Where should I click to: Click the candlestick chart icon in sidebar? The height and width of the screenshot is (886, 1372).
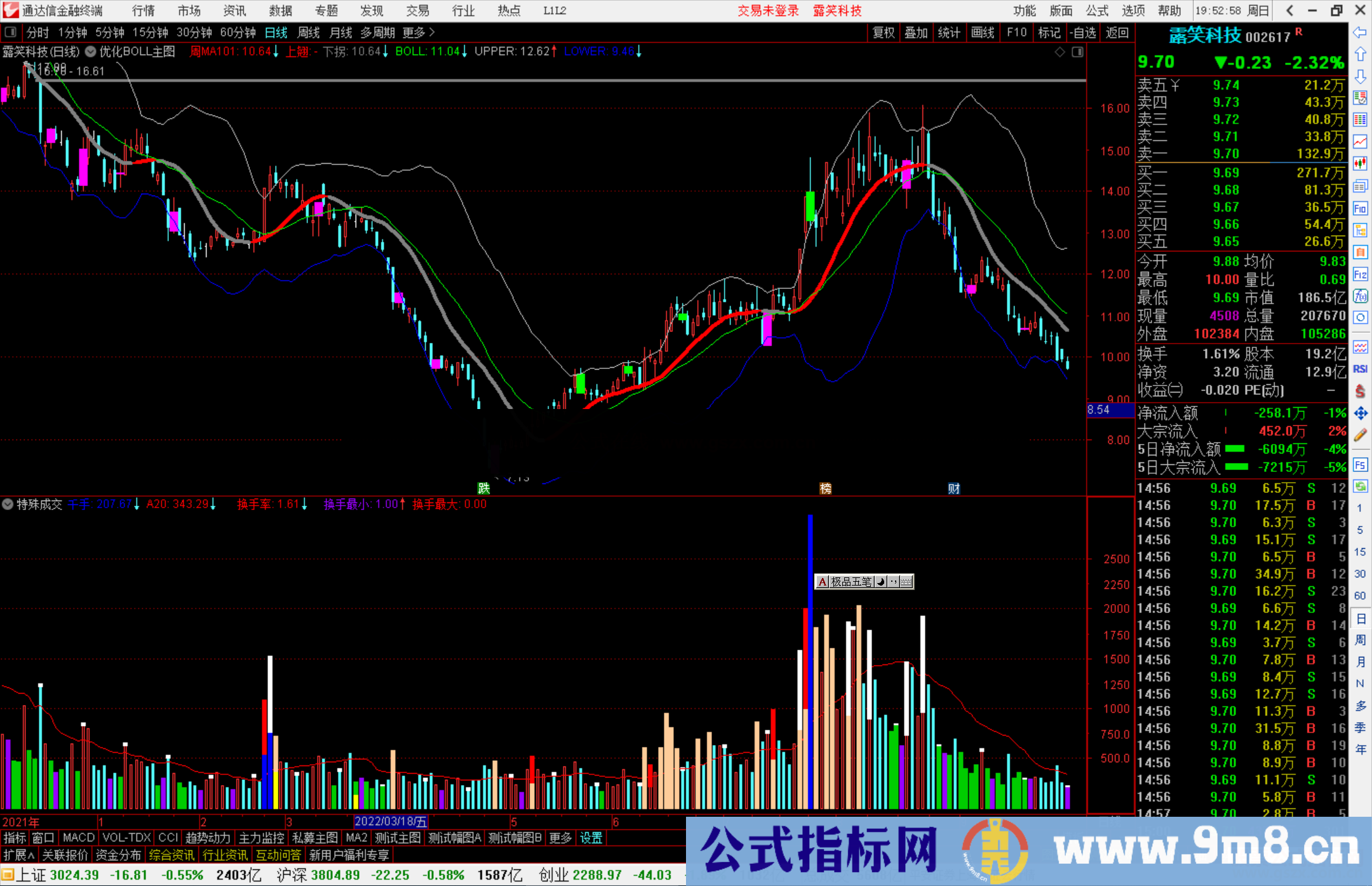1360,164
